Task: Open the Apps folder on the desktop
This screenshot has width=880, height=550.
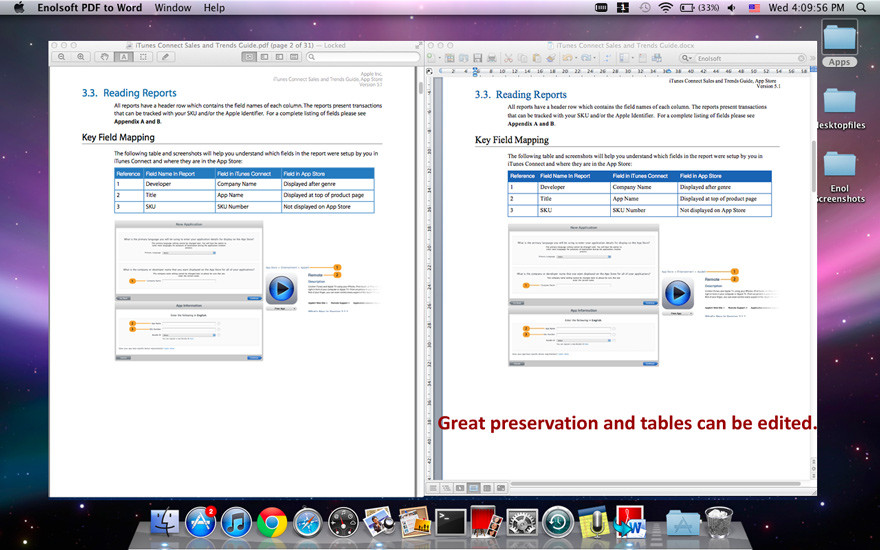Action: coord(840,43)
